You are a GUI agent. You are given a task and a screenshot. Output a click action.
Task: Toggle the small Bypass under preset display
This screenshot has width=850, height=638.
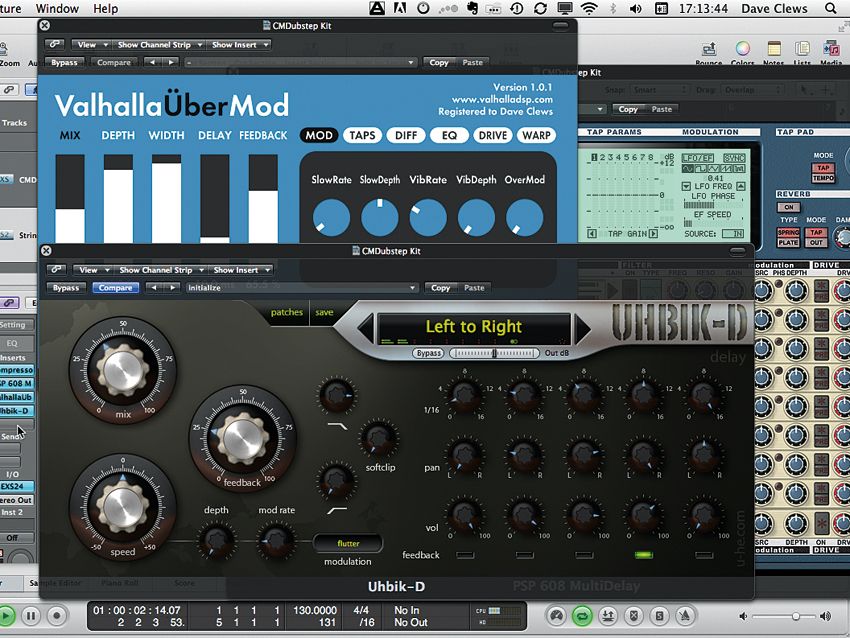tap(429, 353)
